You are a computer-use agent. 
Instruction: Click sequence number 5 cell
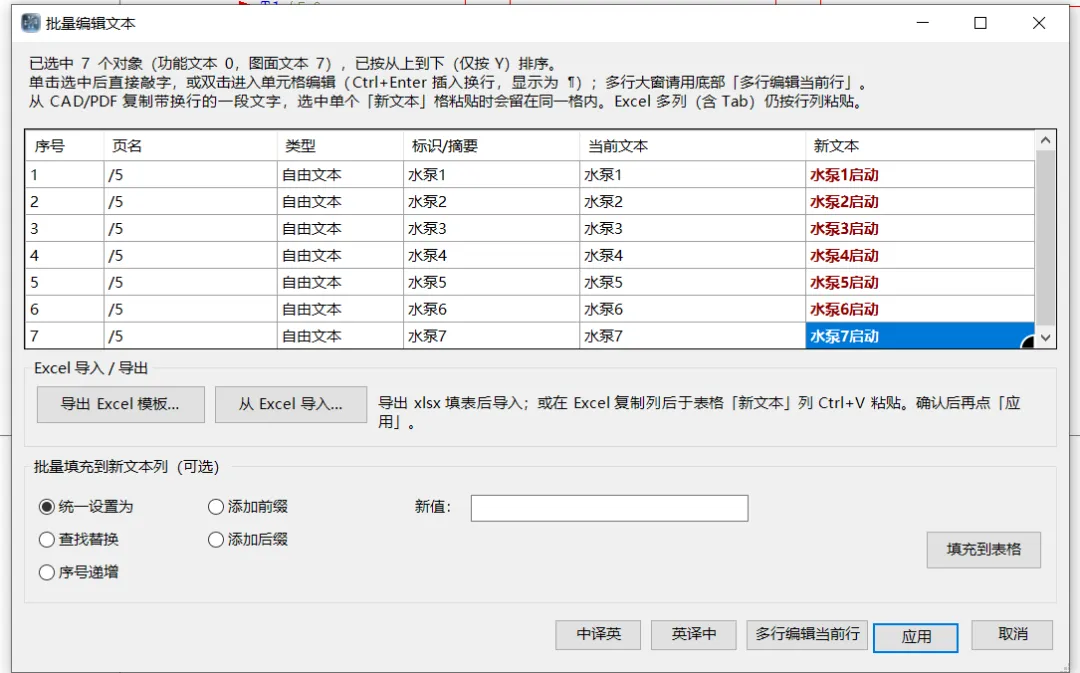point(65,282)
